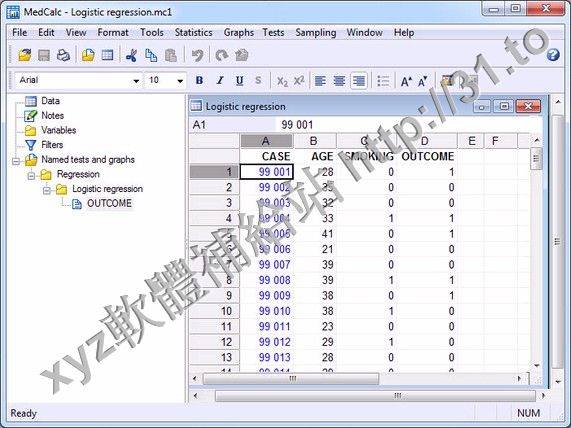Toggle Italic formatting
571x428 pixels.
220,81
